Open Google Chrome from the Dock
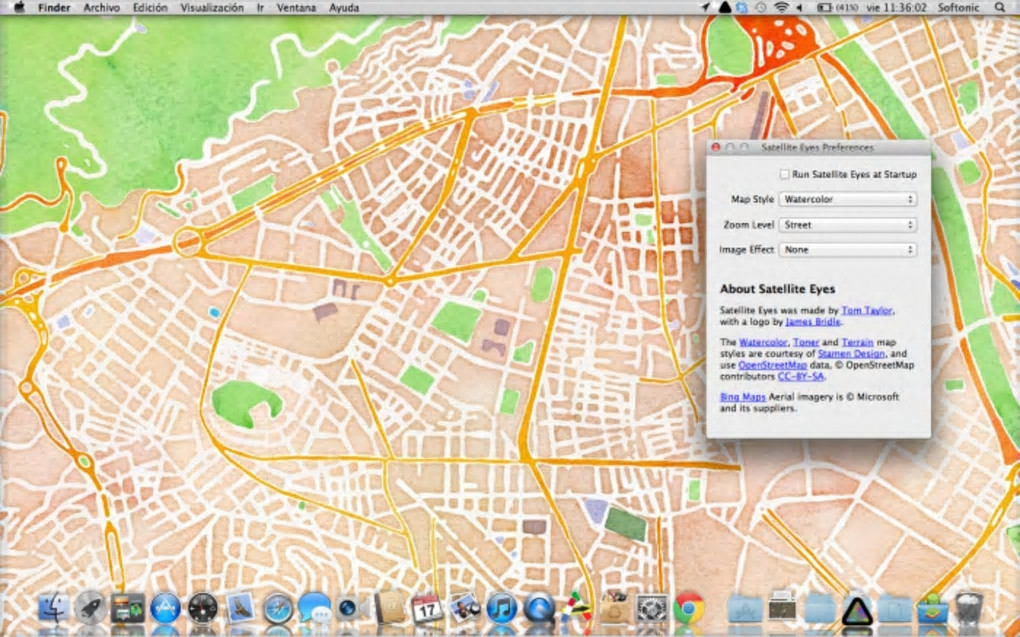Image resolution: width=1020 pixels, height=637 pixels. pyautogui.click(x=688, y=607)
